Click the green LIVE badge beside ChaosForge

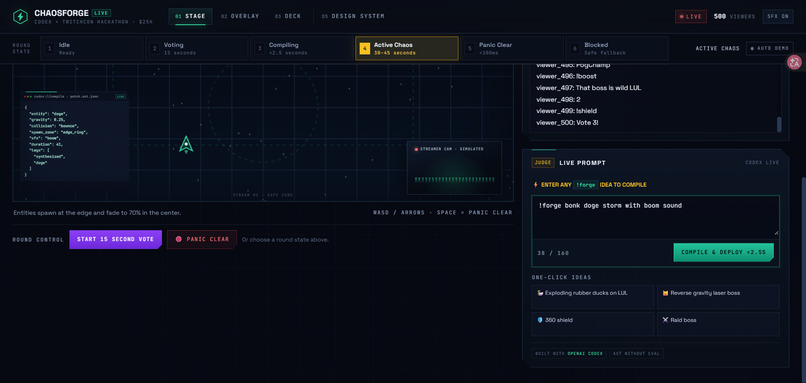(x=101, y=13)
